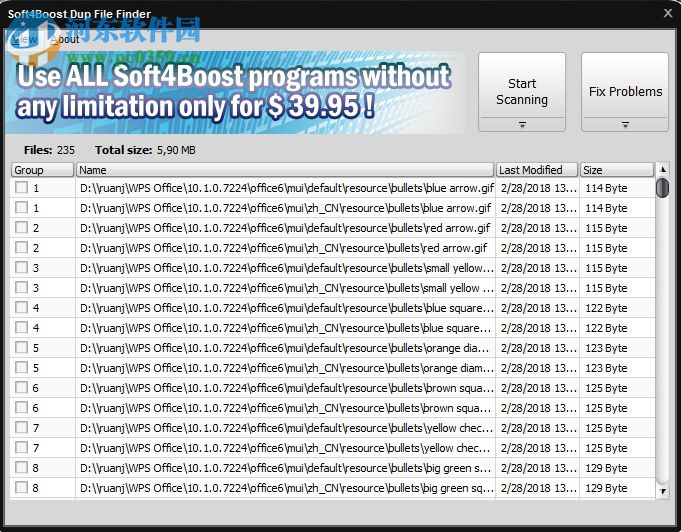The height and width of the screenshot is (532, 681).
Task: Click the date cell of default red arrow.gif
Action: pyautogui.click(x=539, y=228)
